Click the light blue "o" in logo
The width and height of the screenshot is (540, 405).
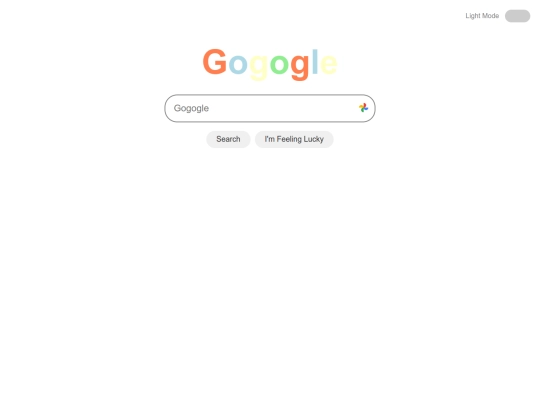(238, 64)
